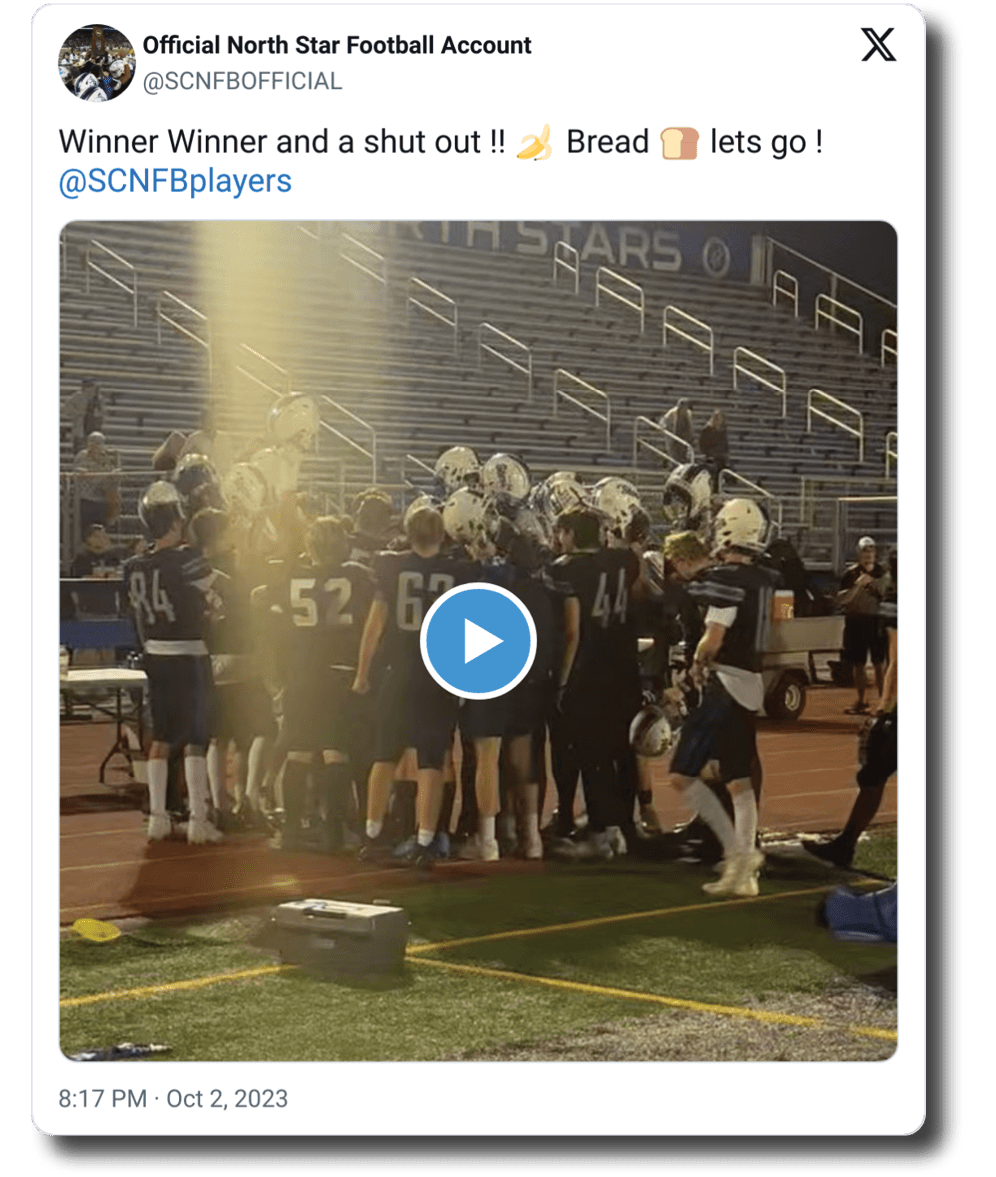Open the X logo link
This screenshot has width=996, height=1177.
point(878,45)
